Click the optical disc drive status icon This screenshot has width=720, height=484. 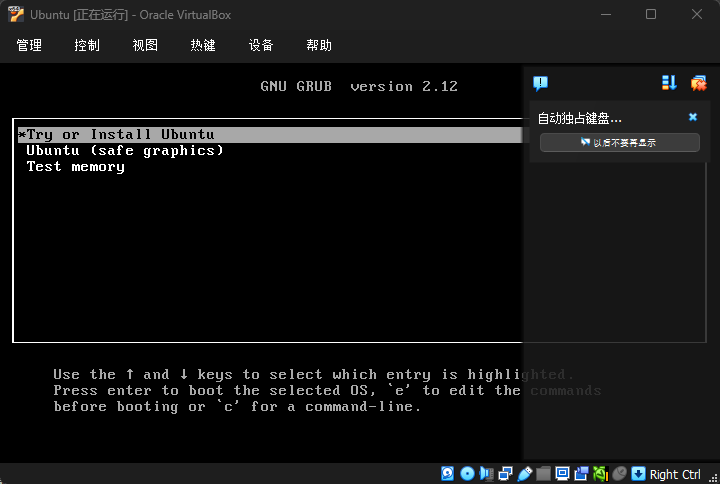pos(467,474)
